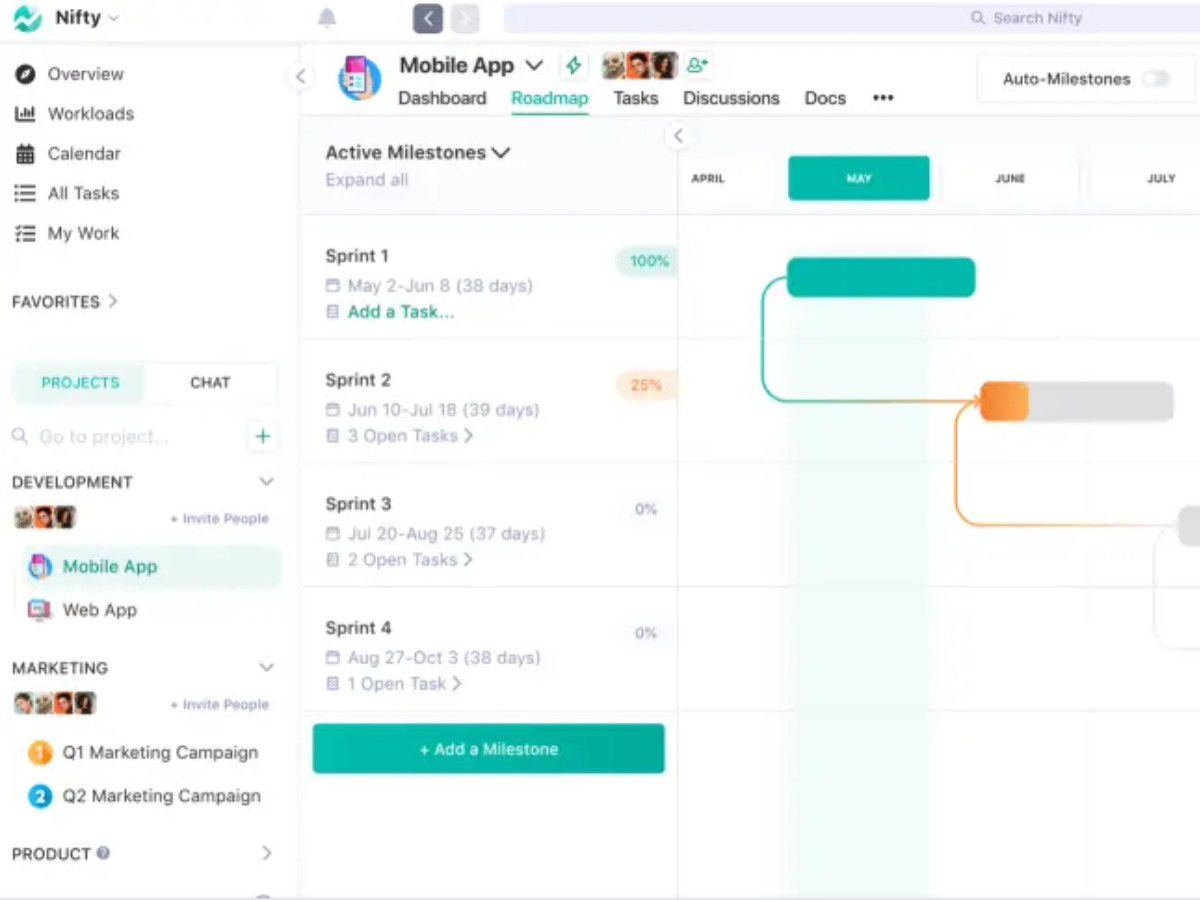Viewport: 1200px width, 900px height.
Task: Collapse the MARKETING section
Action: (266, 667)
